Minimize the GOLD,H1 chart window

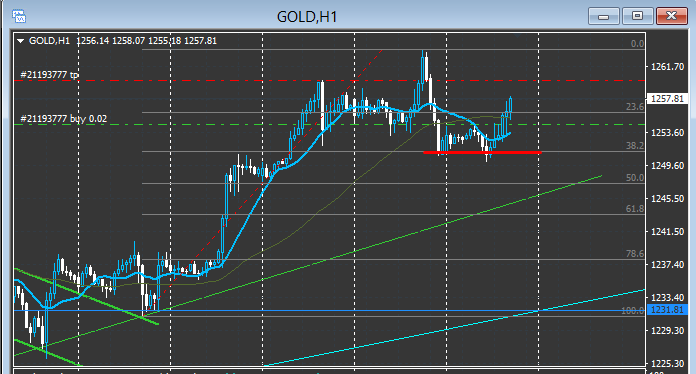603,16
